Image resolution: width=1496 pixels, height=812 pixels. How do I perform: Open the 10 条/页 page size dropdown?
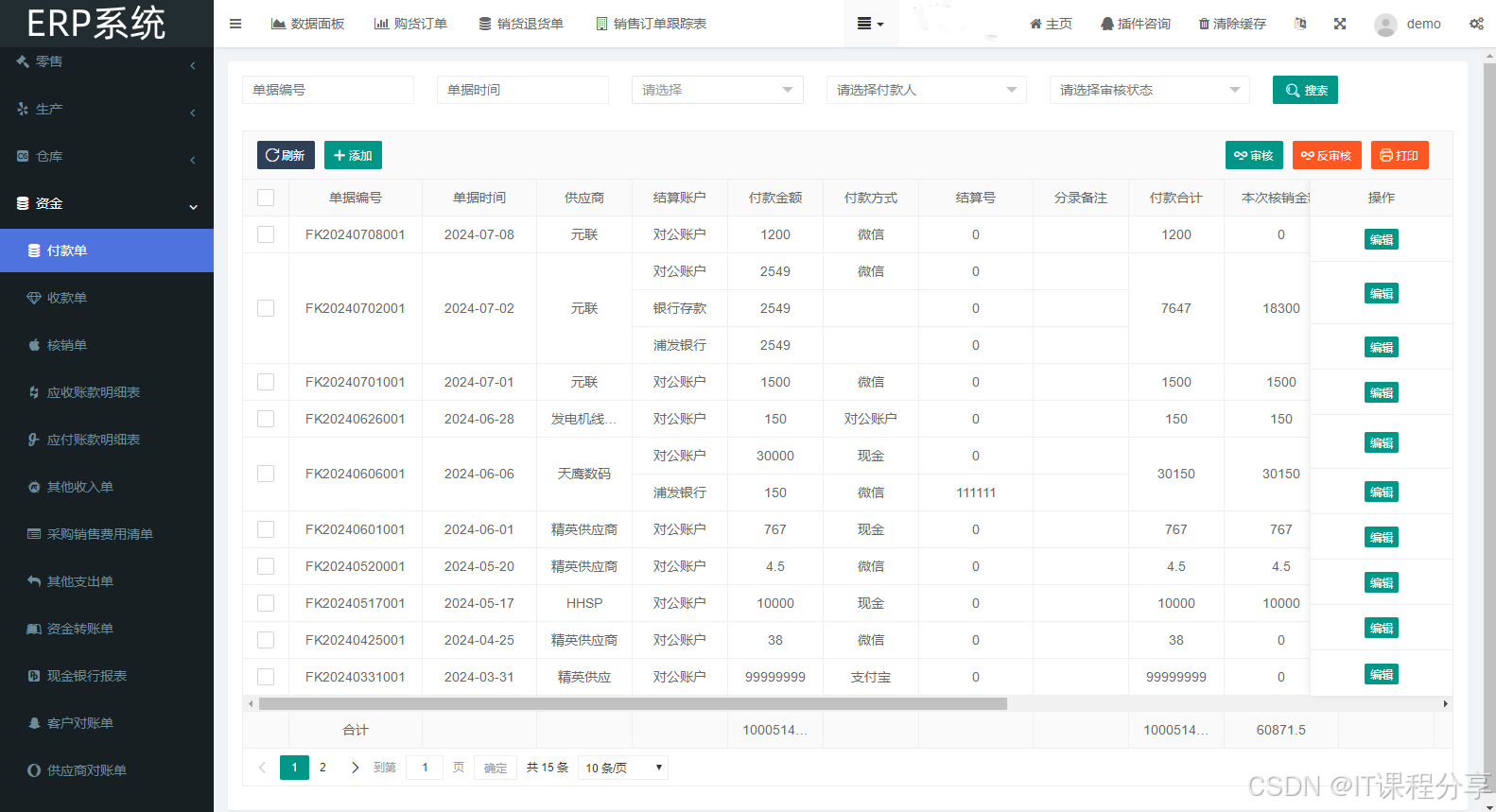coord(622,768)
